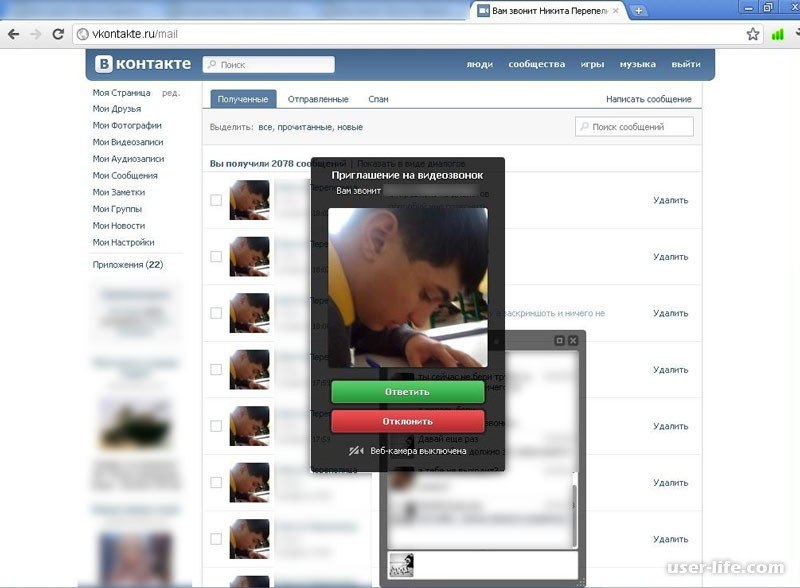The height and width of the screenshot is (588, 800).
Task: Click the green bars extension icon
Action: click(x=777, y=34)
